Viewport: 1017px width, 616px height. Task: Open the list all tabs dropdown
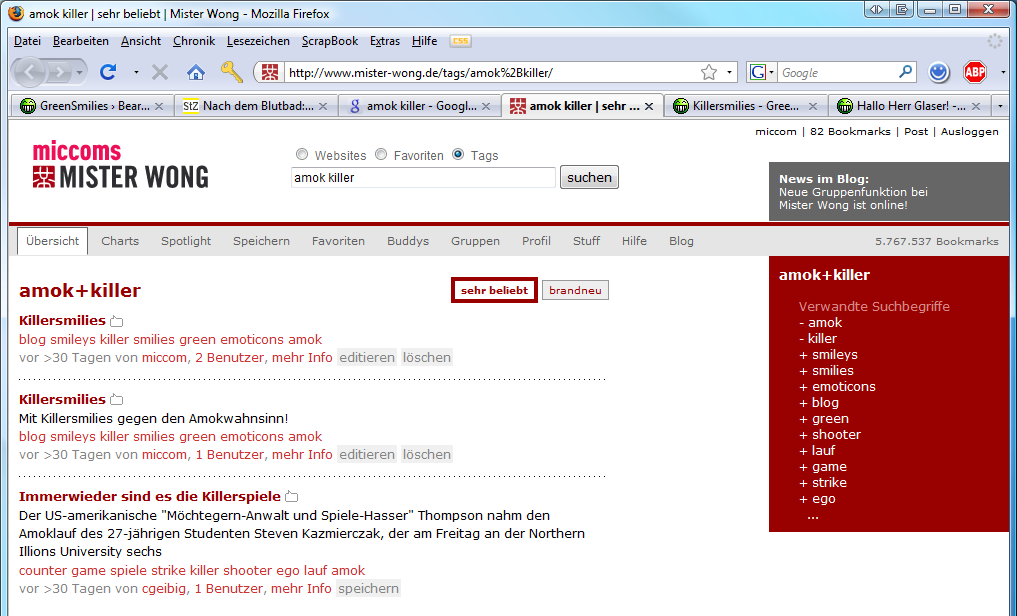(x=999, y=106)
